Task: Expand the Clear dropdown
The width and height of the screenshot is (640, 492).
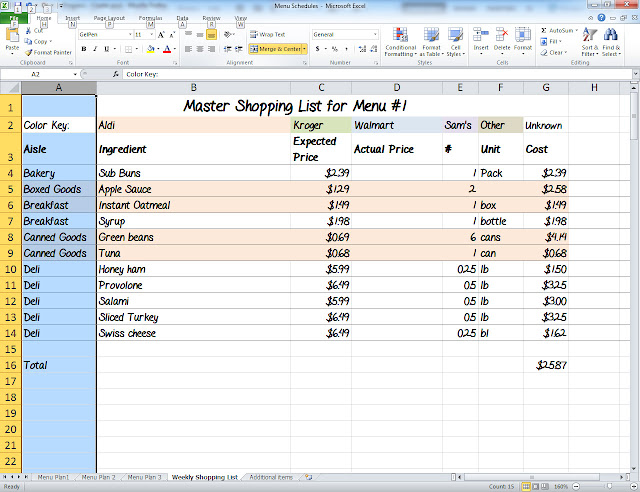Action: pyautogui.click(x=566, y=52)
